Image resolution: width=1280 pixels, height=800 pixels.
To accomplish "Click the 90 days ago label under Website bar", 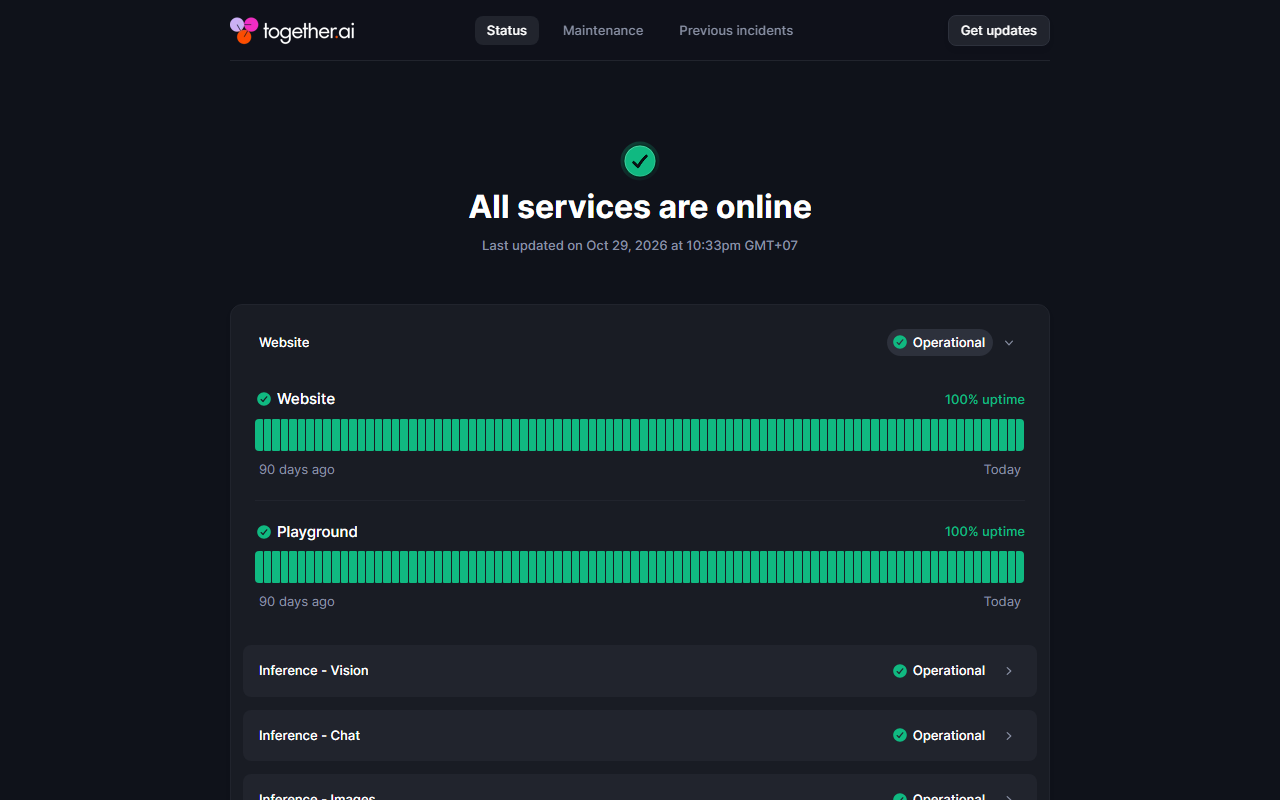I will click(x=297, y=470).
